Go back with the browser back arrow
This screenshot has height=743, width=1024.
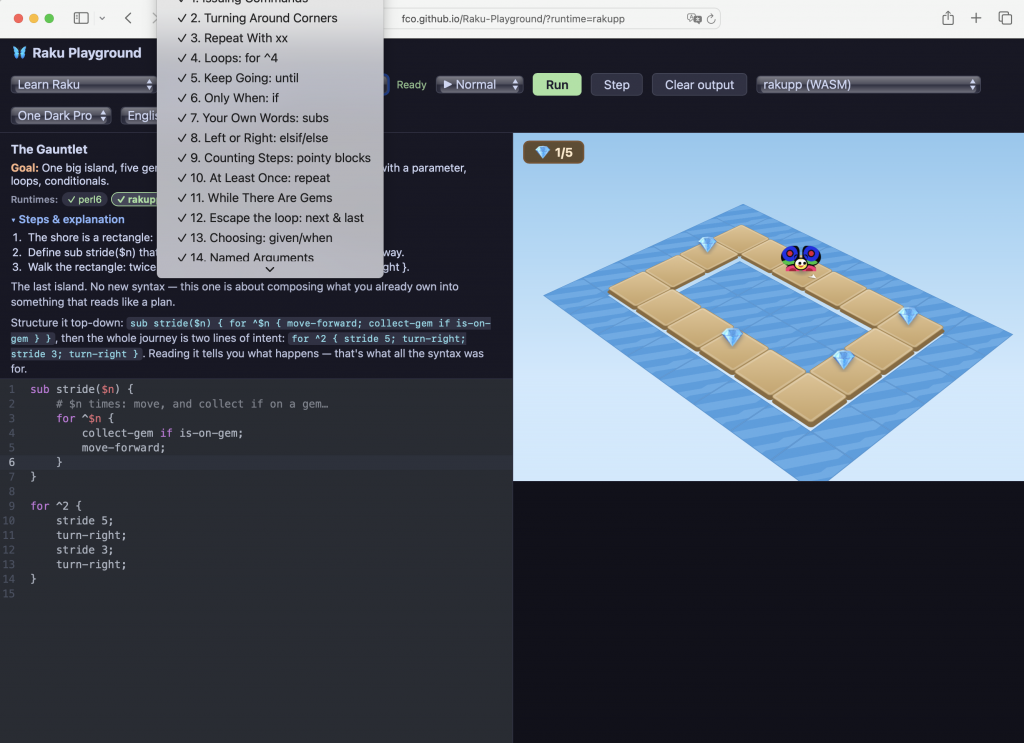[x=128, y=18]
